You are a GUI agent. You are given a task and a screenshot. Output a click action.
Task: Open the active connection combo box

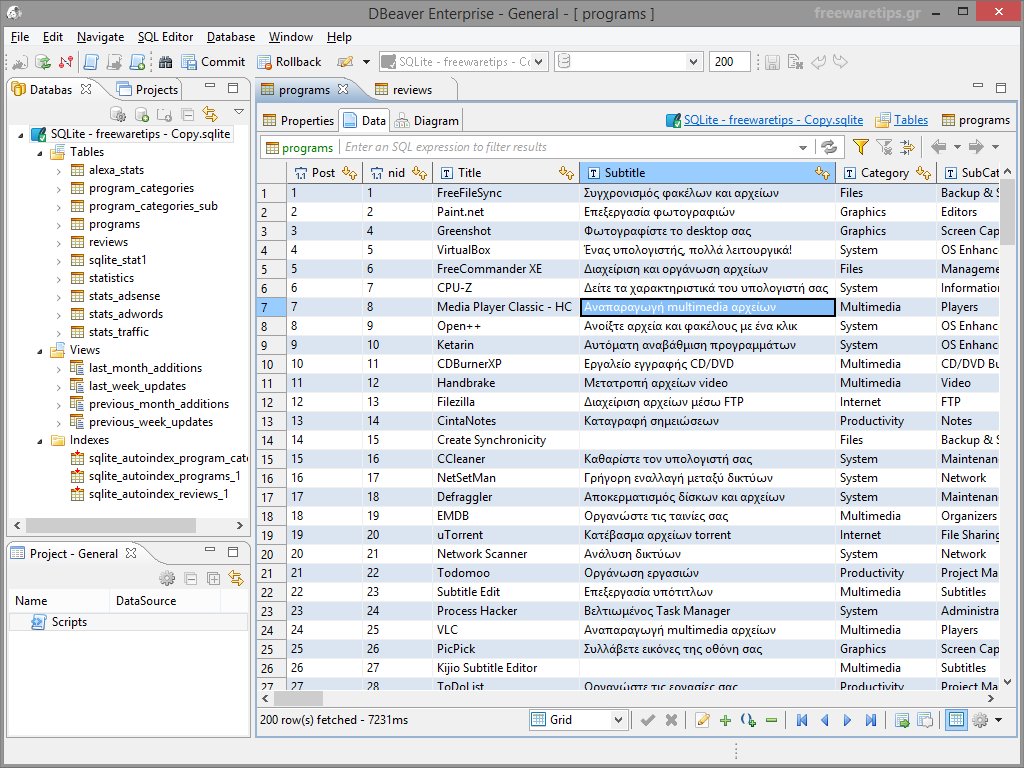(x=463, y=61)
